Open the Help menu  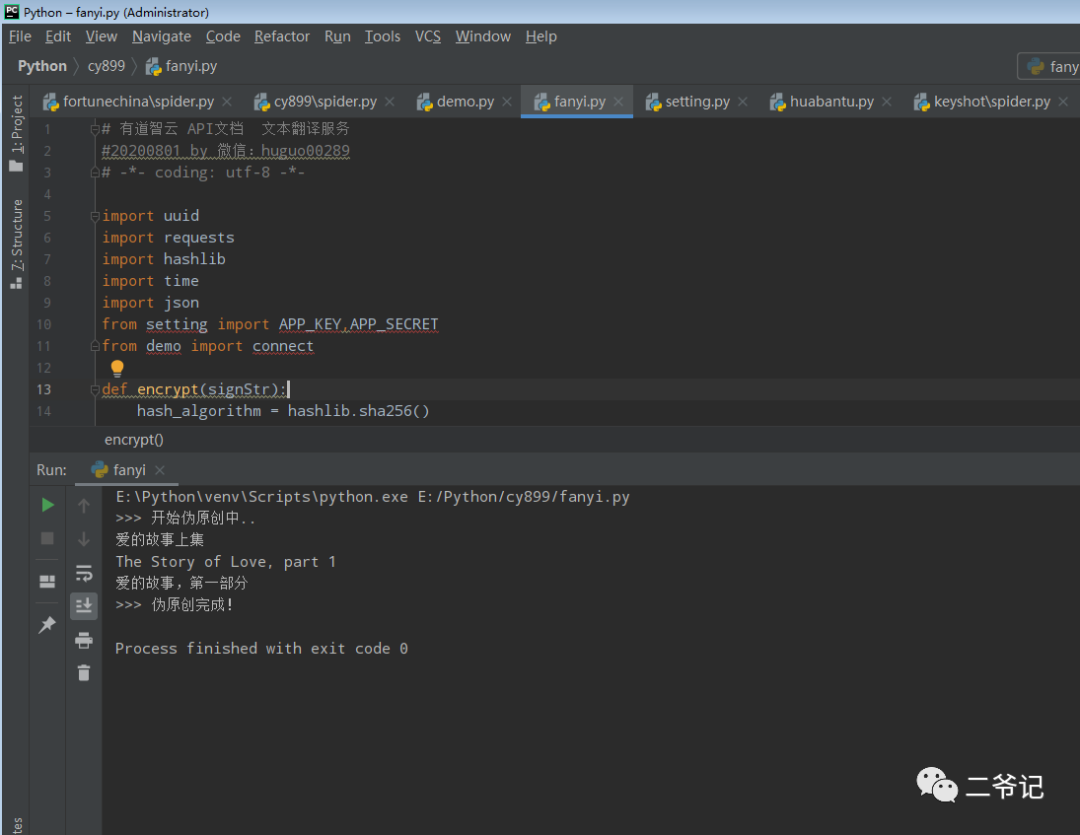541,37
